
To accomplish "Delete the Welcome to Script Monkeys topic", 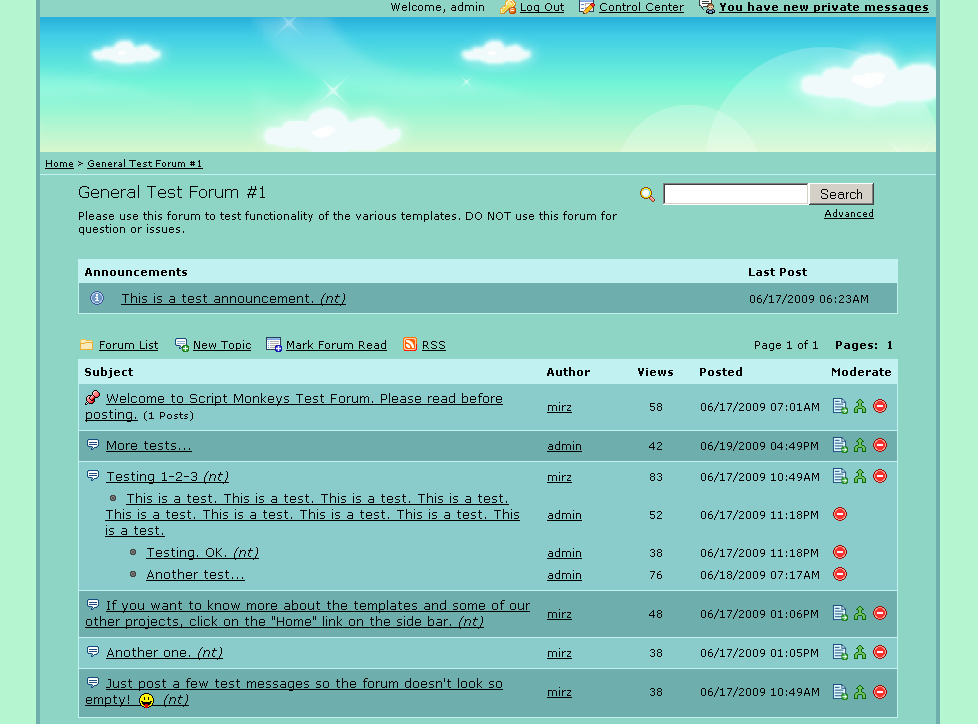I will point(880,407).
